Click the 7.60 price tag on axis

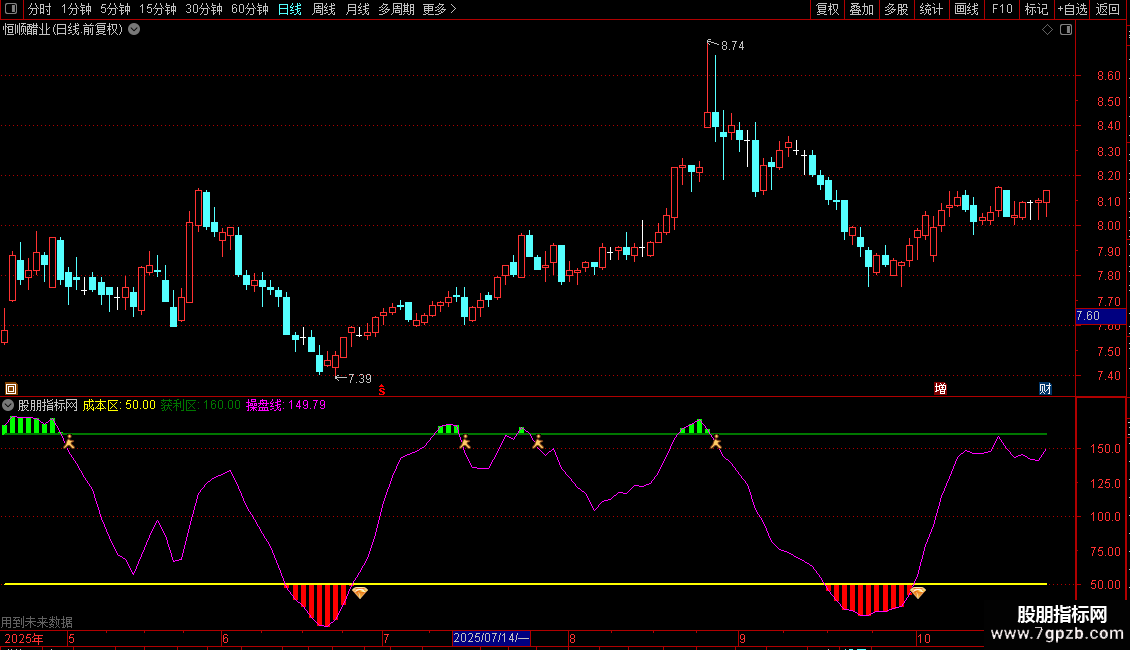click(x=1100, y=316)
